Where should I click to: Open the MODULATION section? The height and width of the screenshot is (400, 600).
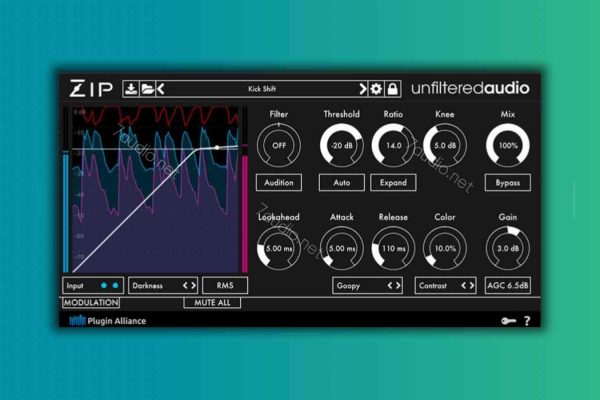(x=91, y=303)
